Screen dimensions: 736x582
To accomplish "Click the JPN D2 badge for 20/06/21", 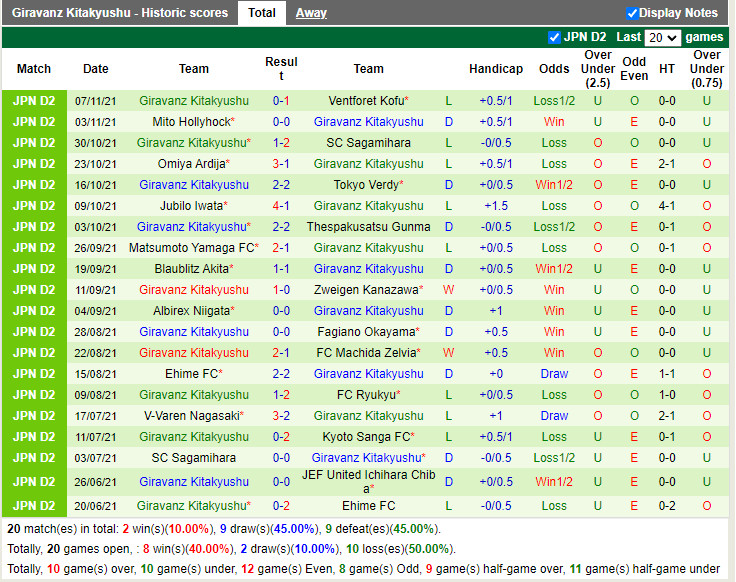I will tap(34, 506).
